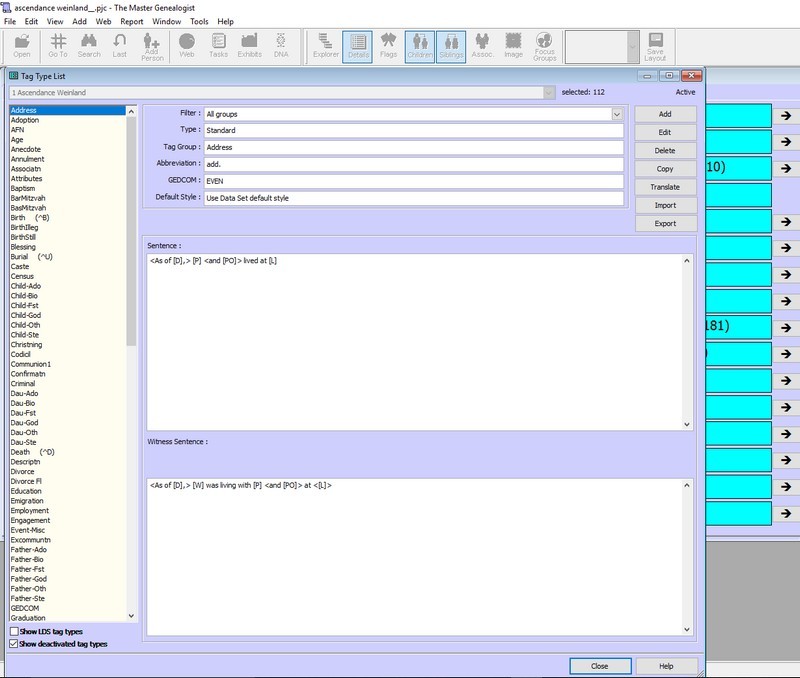Select the Christning tag type
800x678 pixels.
tap(27, 344)
